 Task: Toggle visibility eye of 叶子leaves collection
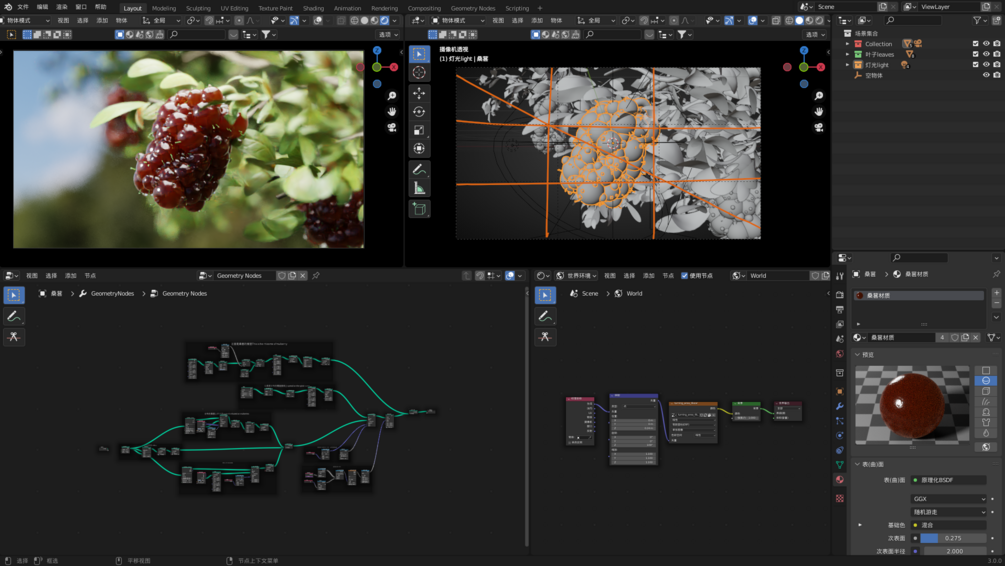coord(986,54)
